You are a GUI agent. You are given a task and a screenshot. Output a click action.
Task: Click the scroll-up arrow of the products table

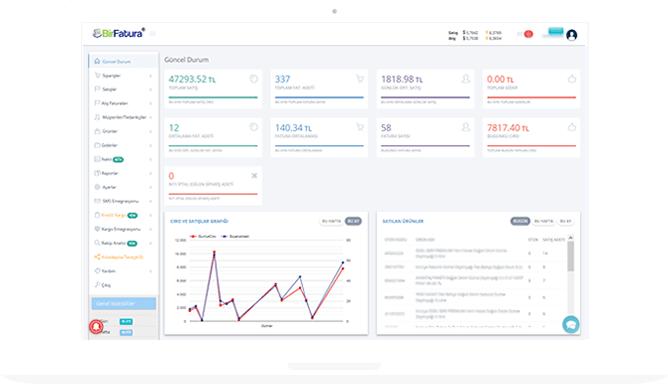[570, 237]
